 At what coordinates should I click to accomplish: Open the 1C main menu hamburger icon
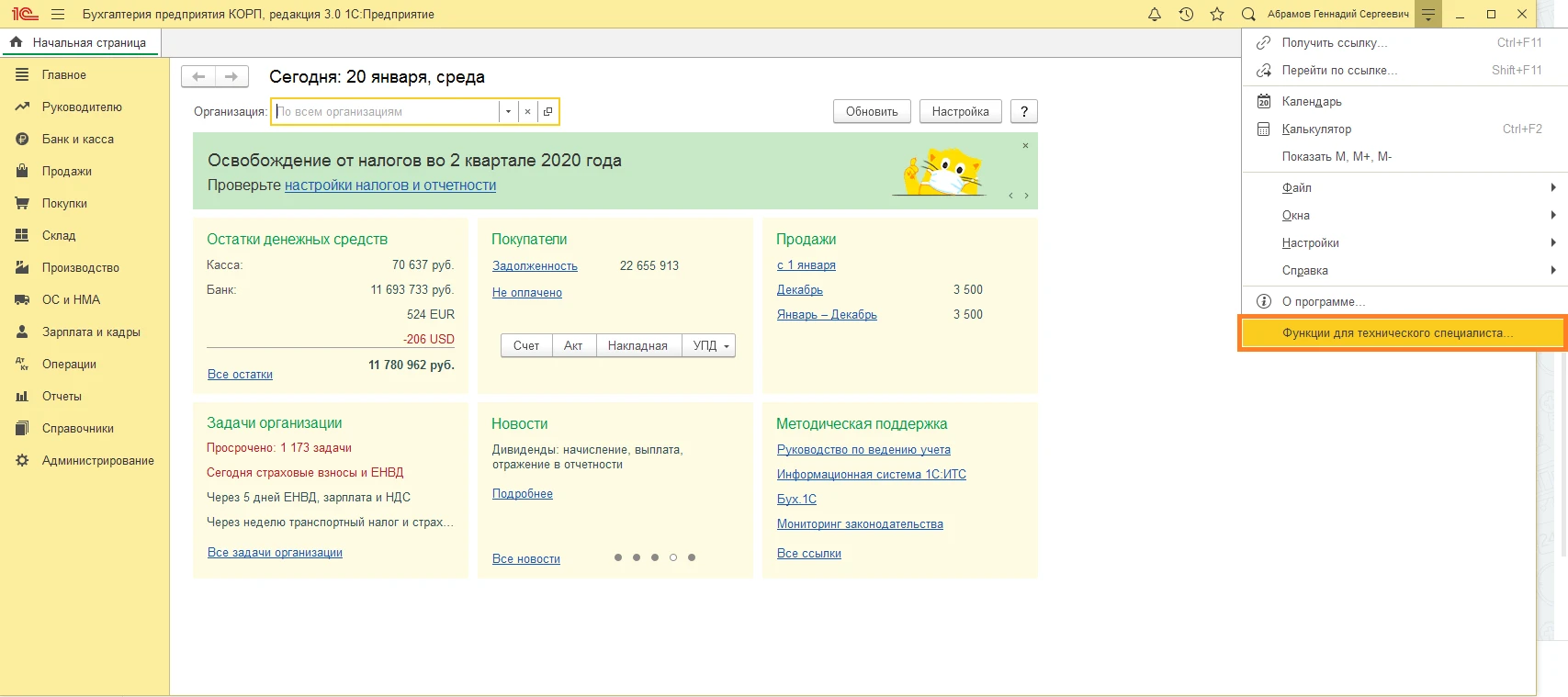(x=58, y=15)
